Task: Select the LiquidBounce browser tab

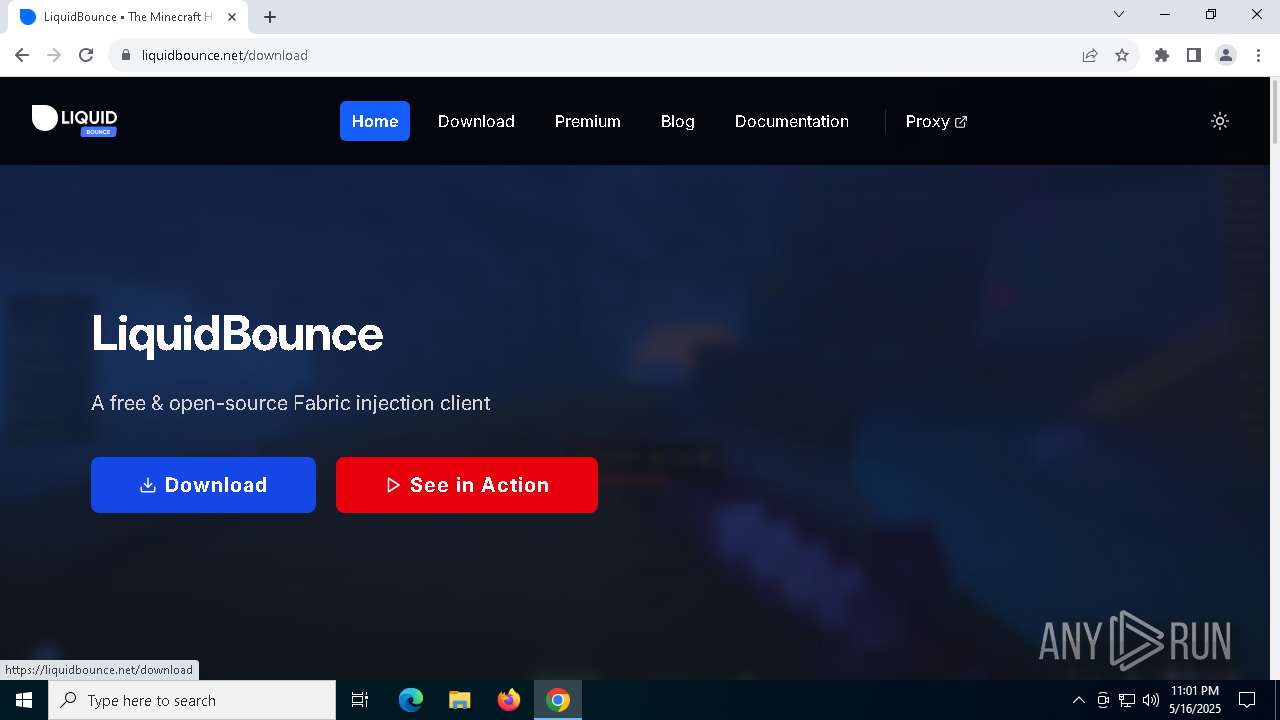Action: coord(128,17)
